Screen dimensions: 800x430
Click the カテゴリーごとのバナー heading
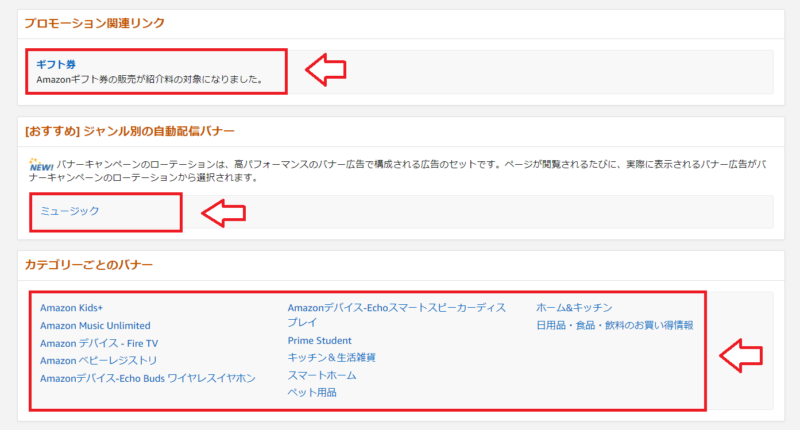click(89, 265)
